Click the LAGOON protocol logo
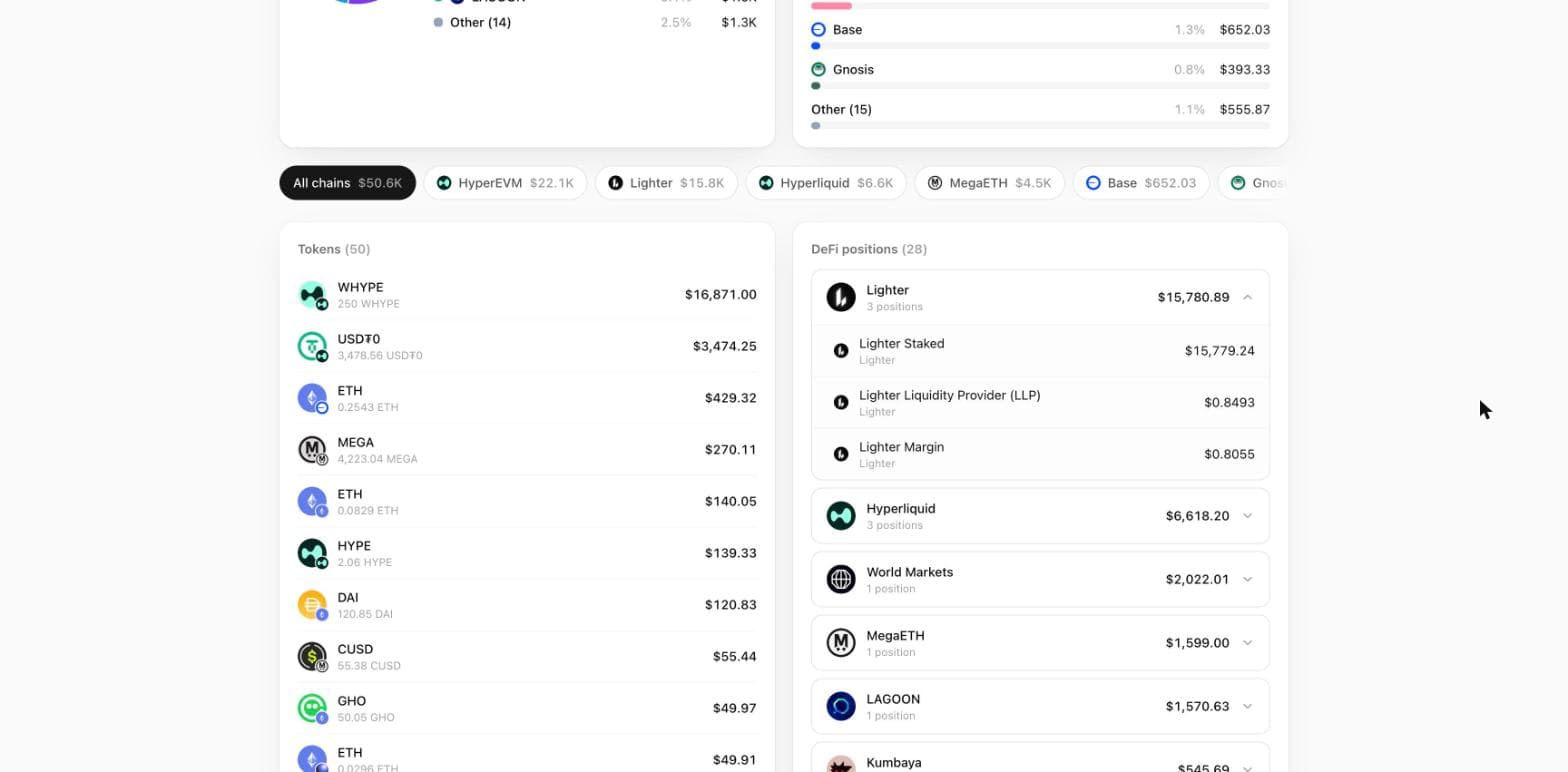This screenshot has height=772, width=1568. click(841, 706)
